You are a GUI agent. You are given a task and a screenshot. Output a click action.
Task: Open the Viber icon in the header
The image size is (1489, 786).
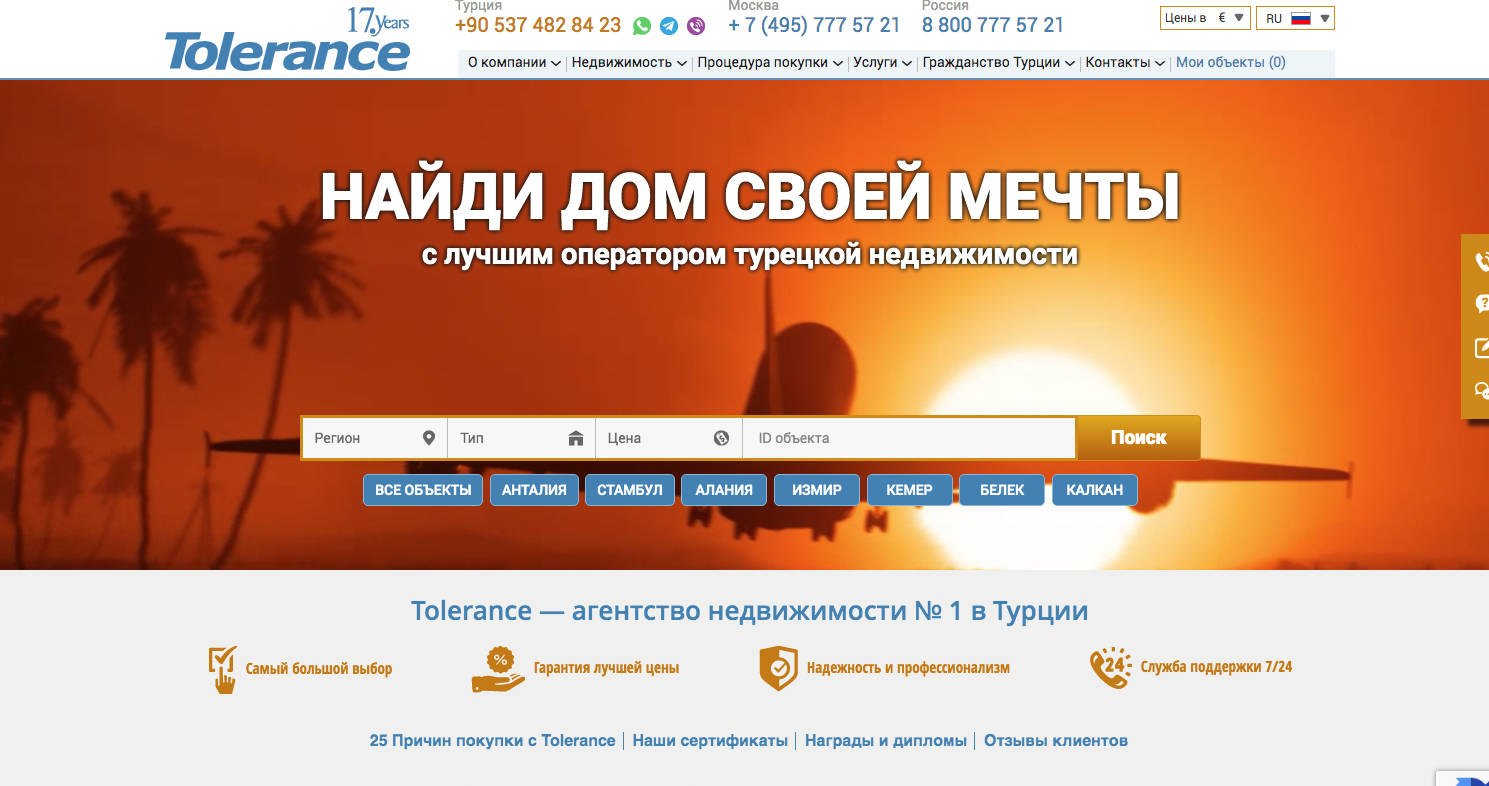point(696,26)
